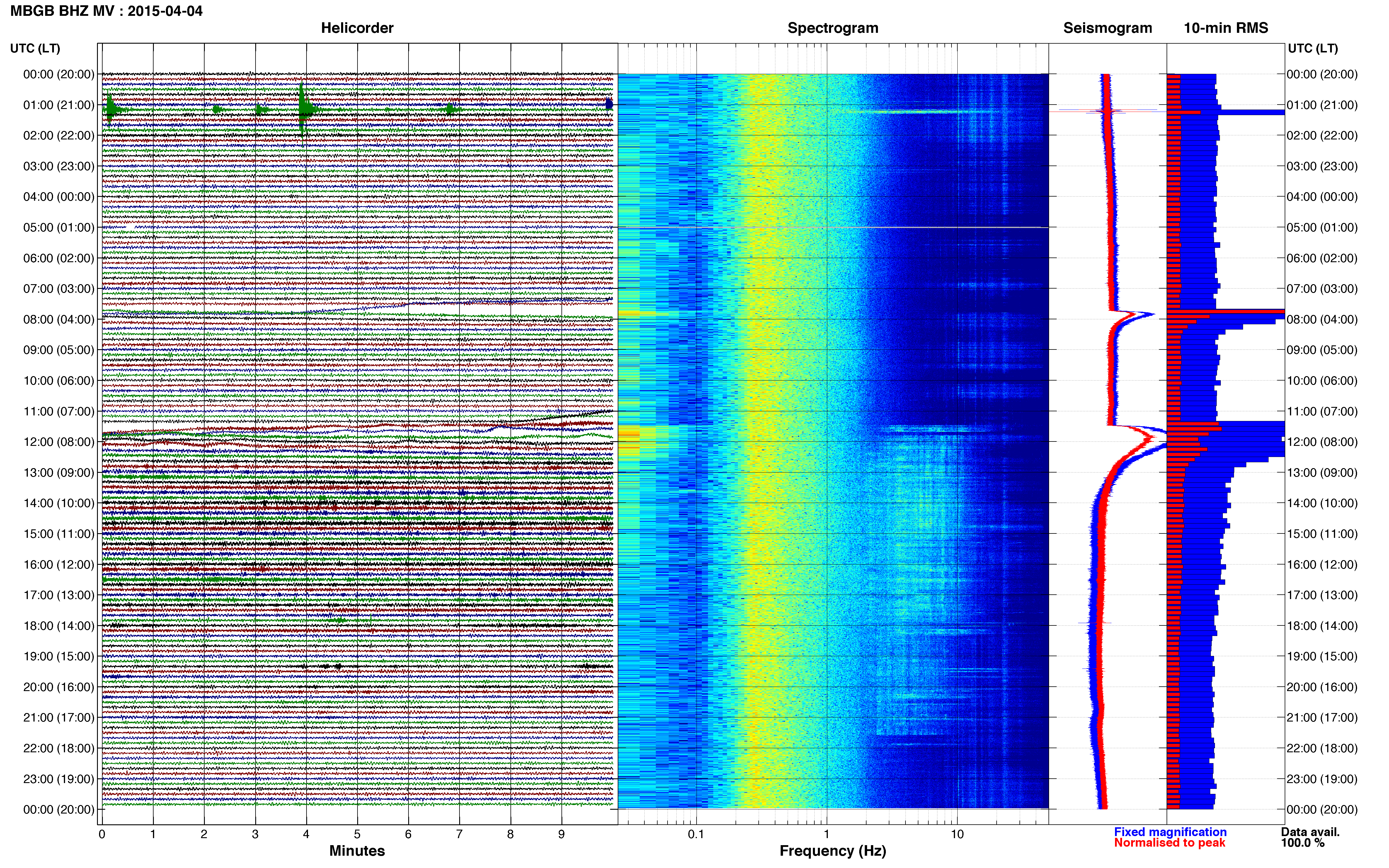Click the dark blue block at 01:00 row end
The height and width of the screenshot is (868, 1389).
(609, 104)
